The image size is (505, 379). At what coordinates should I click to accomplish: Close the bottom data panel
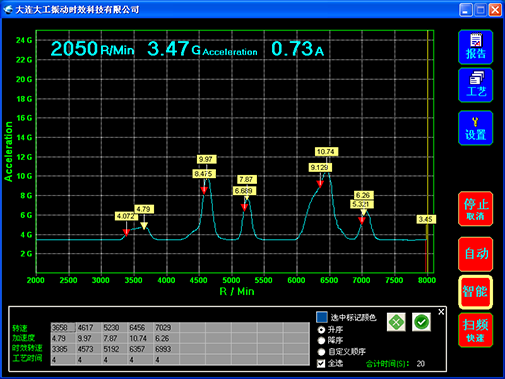(x=441, y=312)
